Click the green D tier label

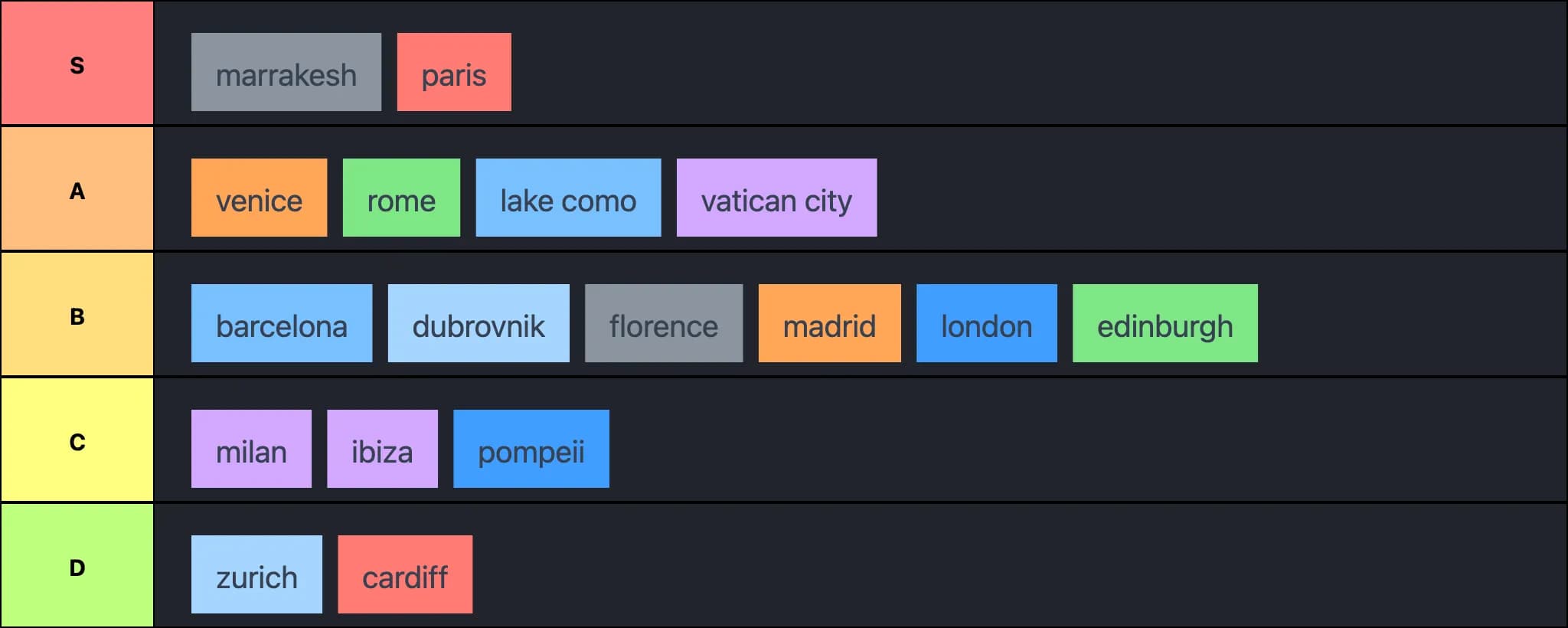pos(77,565)
